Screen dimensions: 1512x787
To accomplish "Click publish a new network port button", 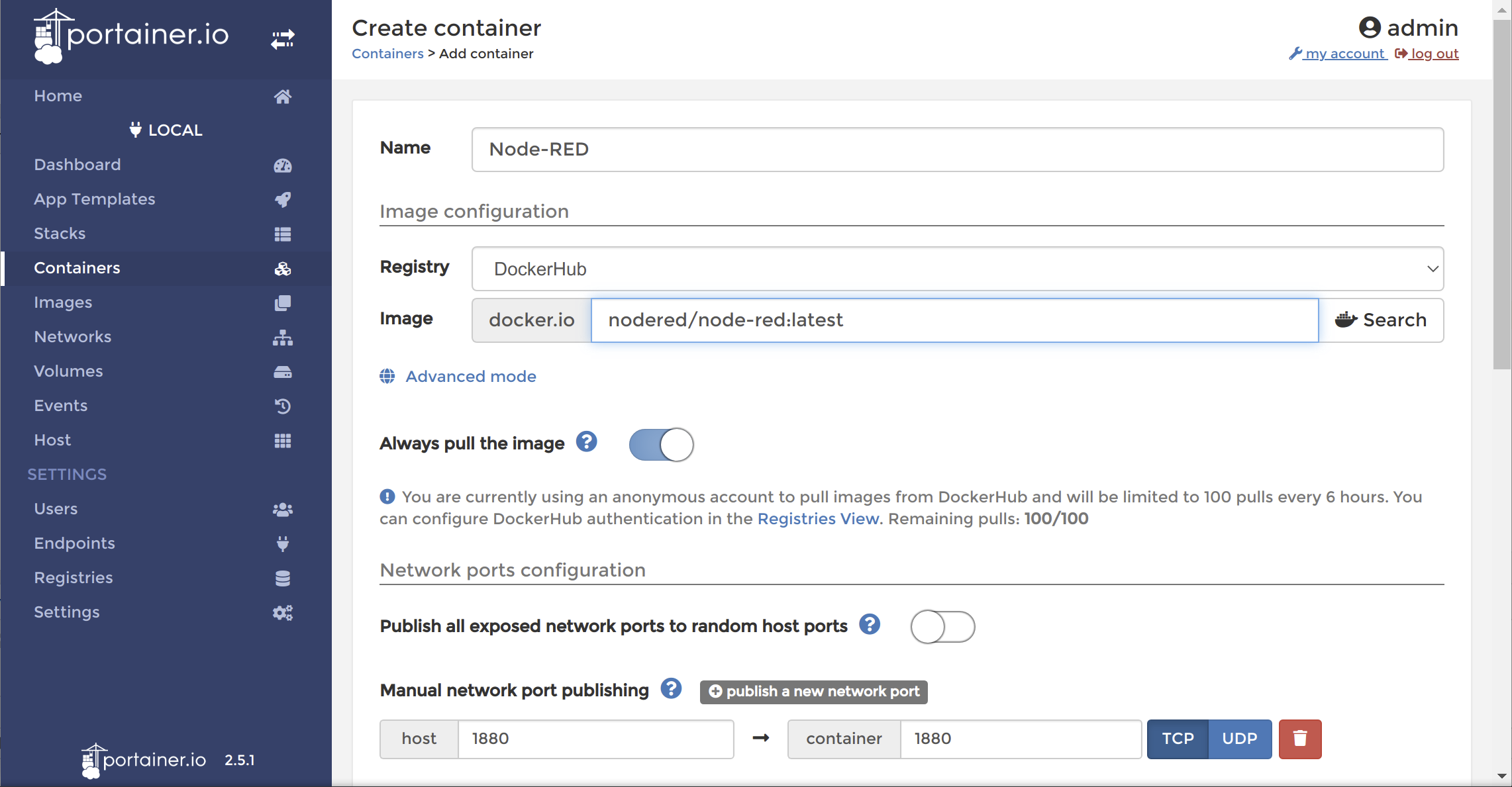I will point(814,692).
